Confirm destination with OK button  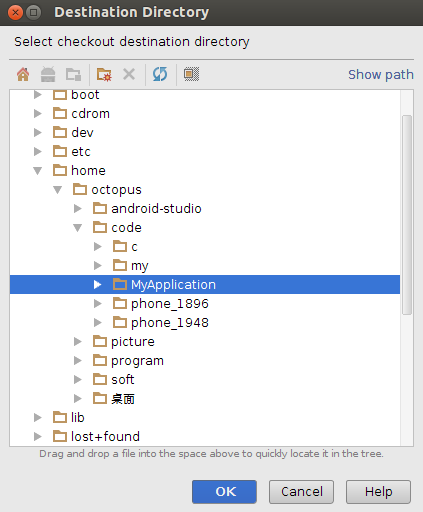click(x=224, y=492)
